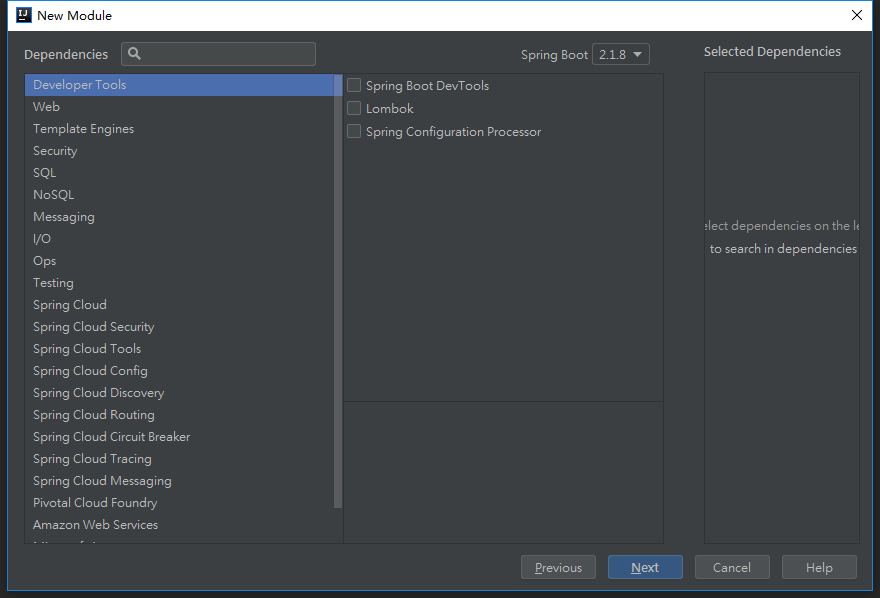Screen dimensions: 880x598
Task: Cancel the New Module wizard
Action: [732, 568]
